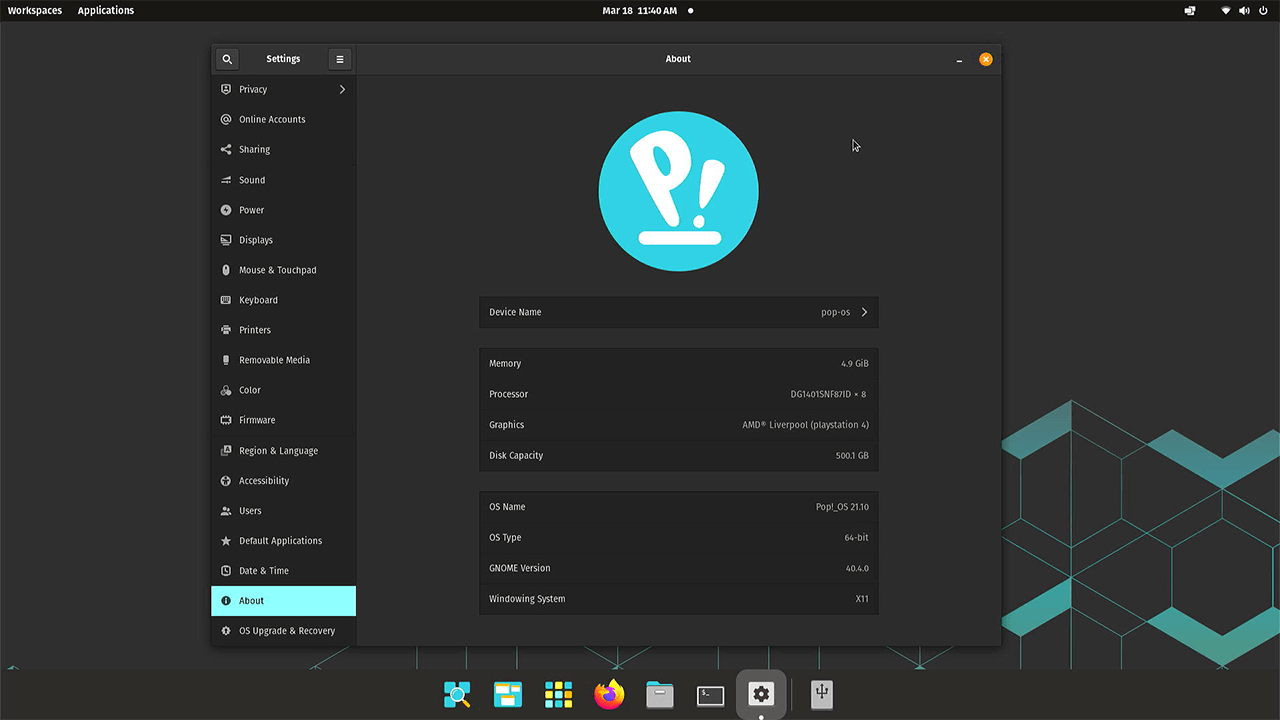The height and width of the screenshot is (720, 1280).
Task: Click the Displays monitor icon
Action: 226,240
